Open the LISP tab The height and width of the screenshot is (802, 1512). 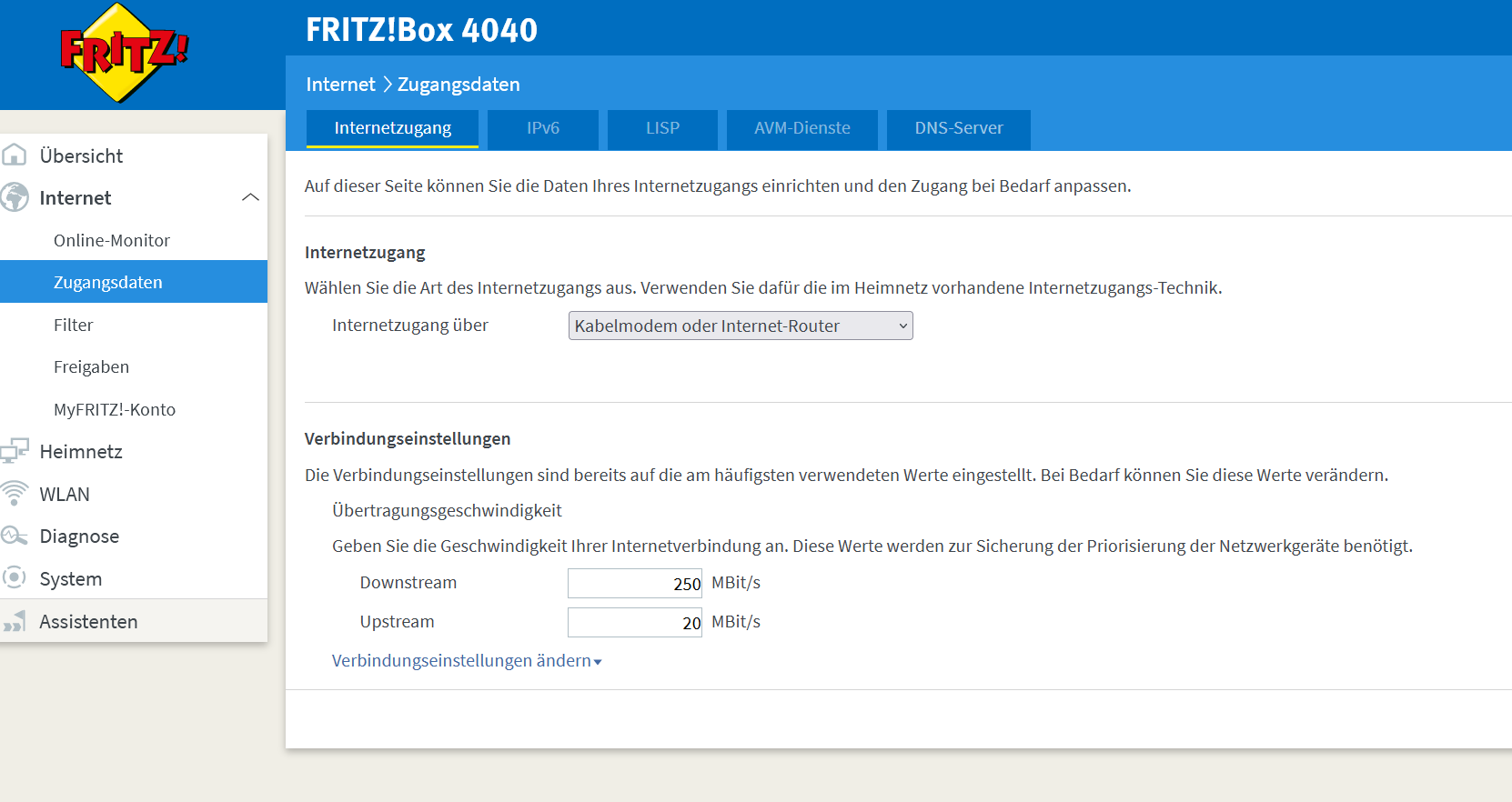pyautogui.click(x=662, y=129)
